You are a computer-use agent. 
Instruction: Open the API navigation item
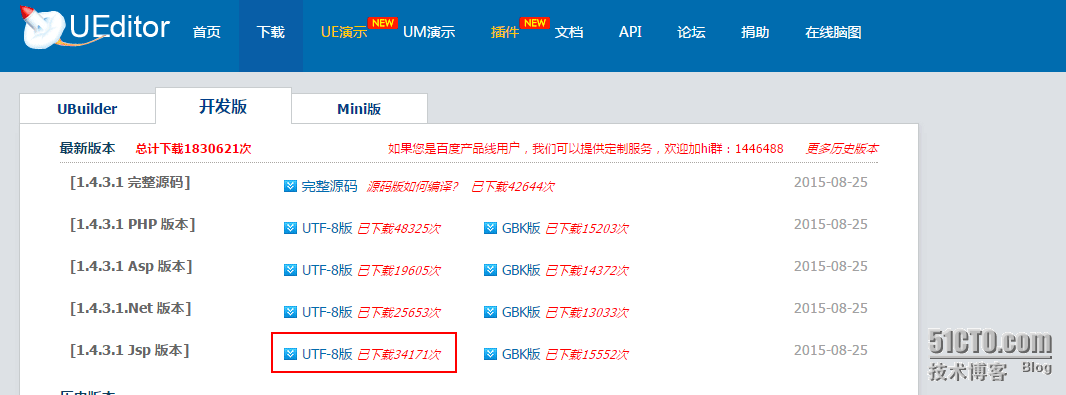point(630,33)
